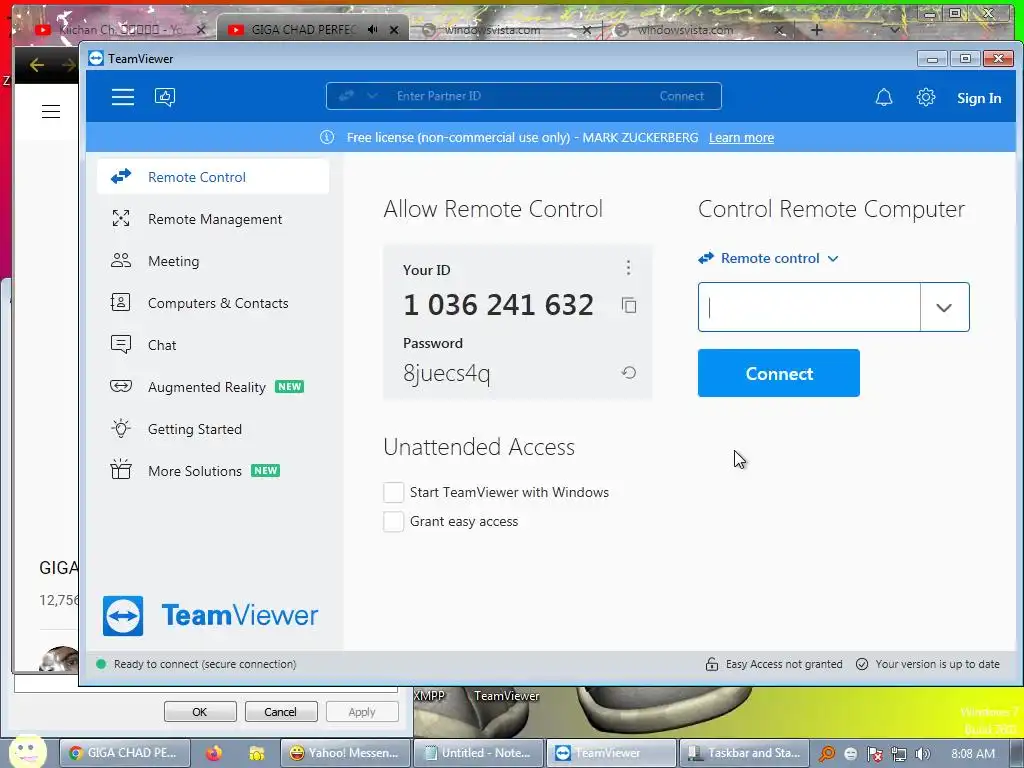Click the green connection status dot
The height and width of the screenshot is (768, 1024).
pyautogui.click(x=101, y=664)
